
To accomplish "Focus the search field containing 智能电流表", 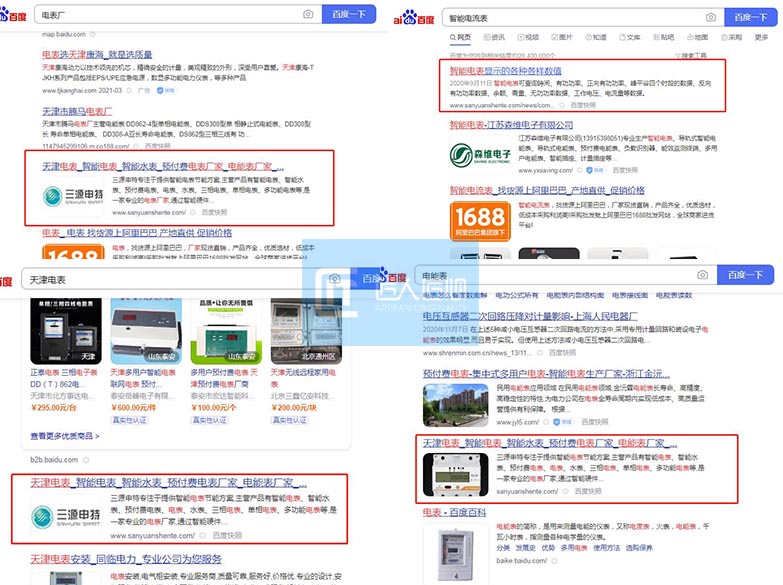I will pos(583,17).
